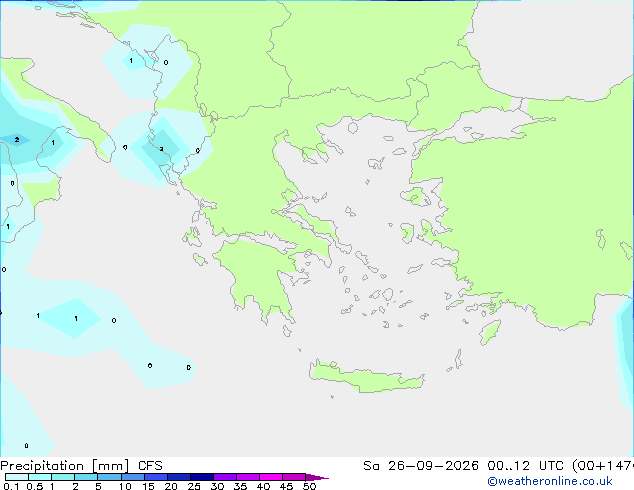Click the '0.1' legend scale label
Viewport: 634px width, 490px height.
pos(11,486)
